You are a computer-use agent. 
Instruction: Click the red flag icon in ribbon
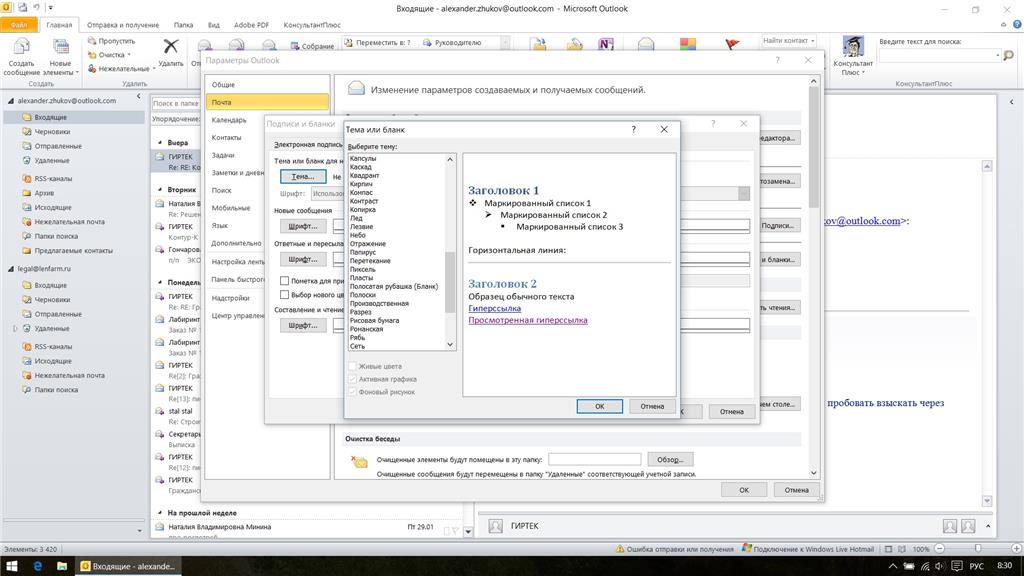tap(732, 44)
